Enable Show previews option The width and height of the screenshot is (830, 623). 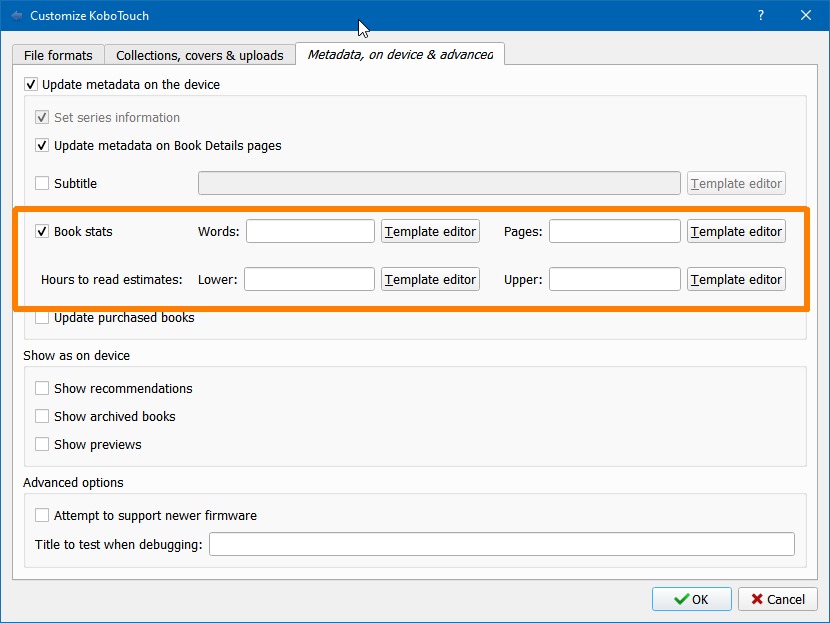pos(42,444)
